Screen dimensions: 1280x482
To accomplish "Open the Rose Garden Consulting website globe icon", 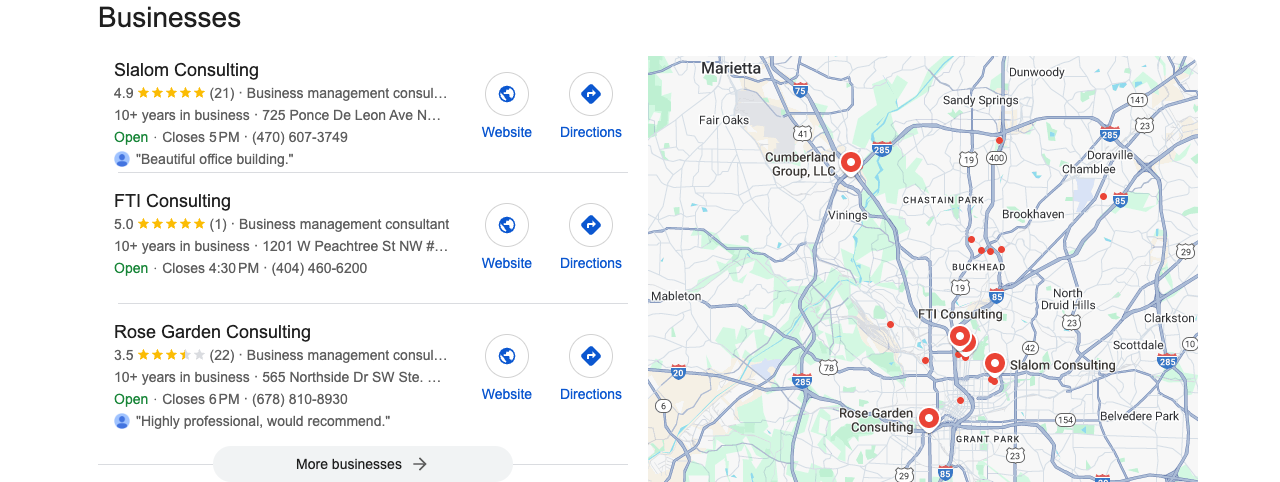I will point(507,356).
